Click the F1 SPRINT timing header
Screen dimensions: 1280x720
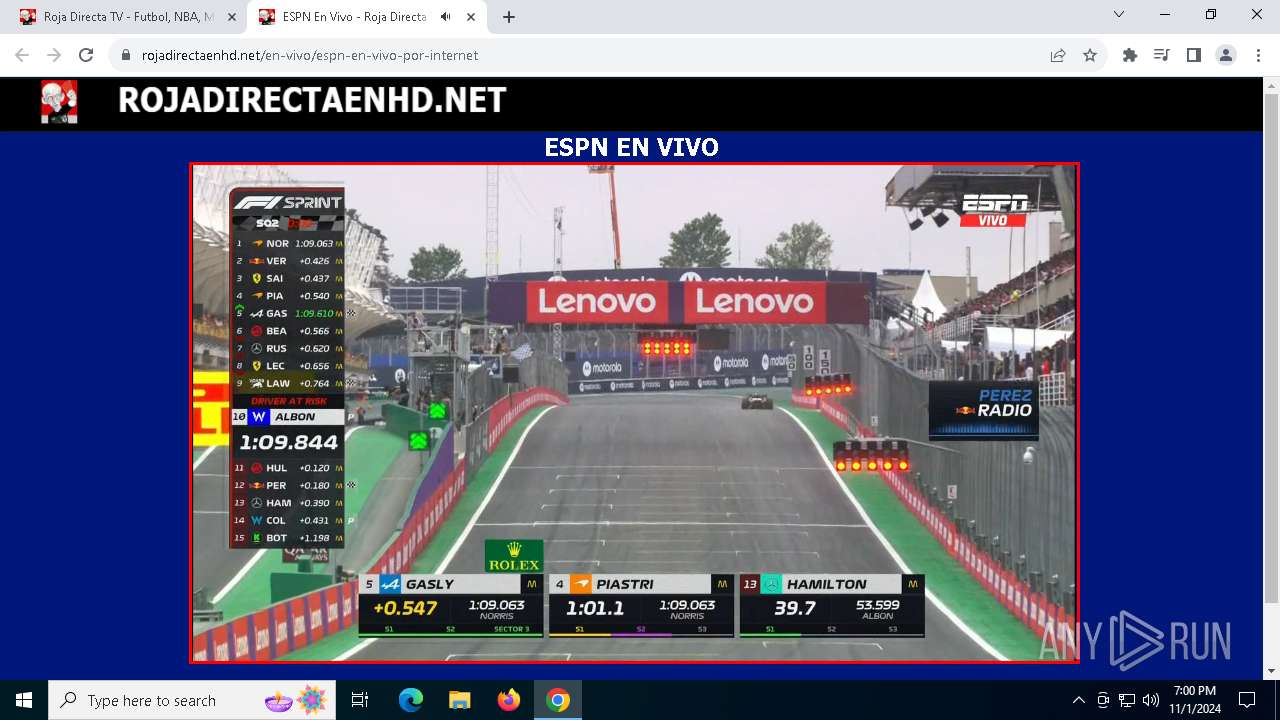point(287,202)
